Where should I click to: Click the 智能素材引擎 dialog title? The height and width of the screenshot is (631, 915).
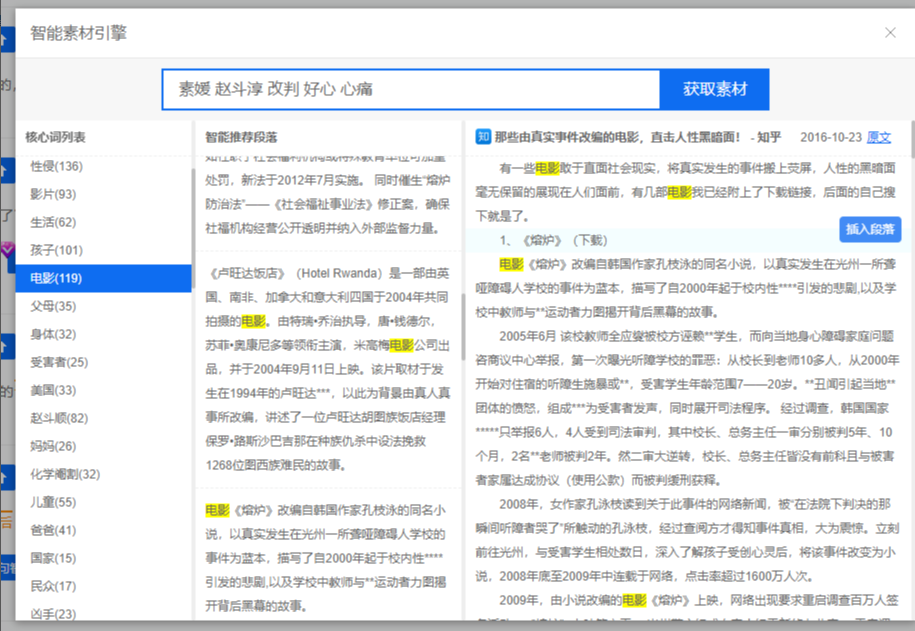tap(79, 33)
